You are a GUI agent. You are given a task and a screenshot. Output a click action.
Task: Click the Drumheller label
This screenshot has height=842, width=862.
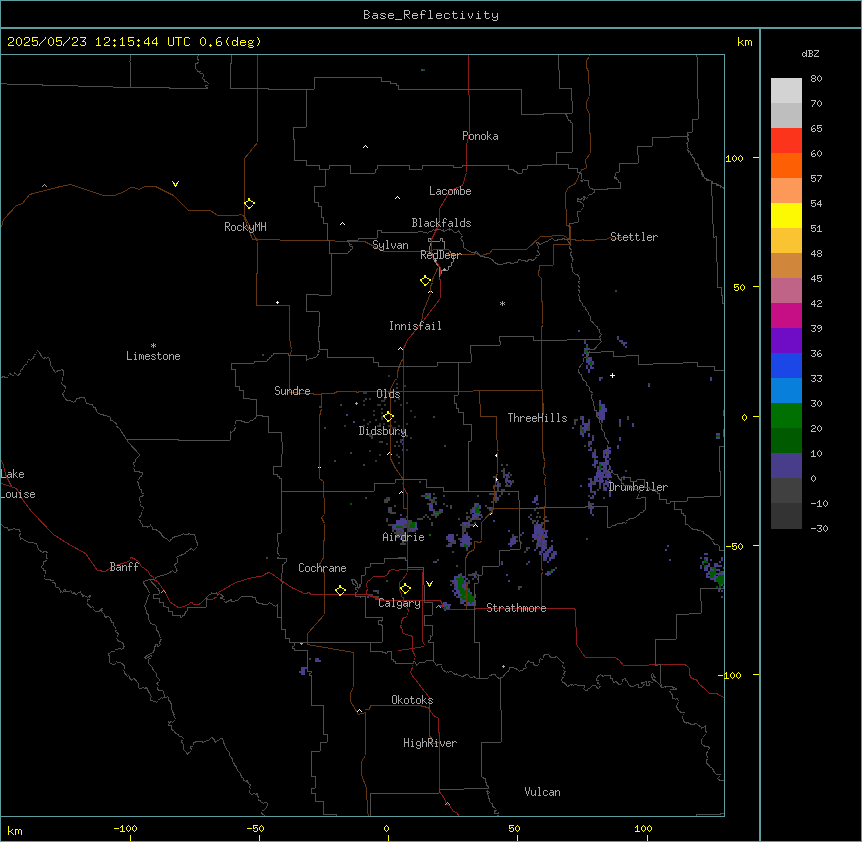pos(638,487)
